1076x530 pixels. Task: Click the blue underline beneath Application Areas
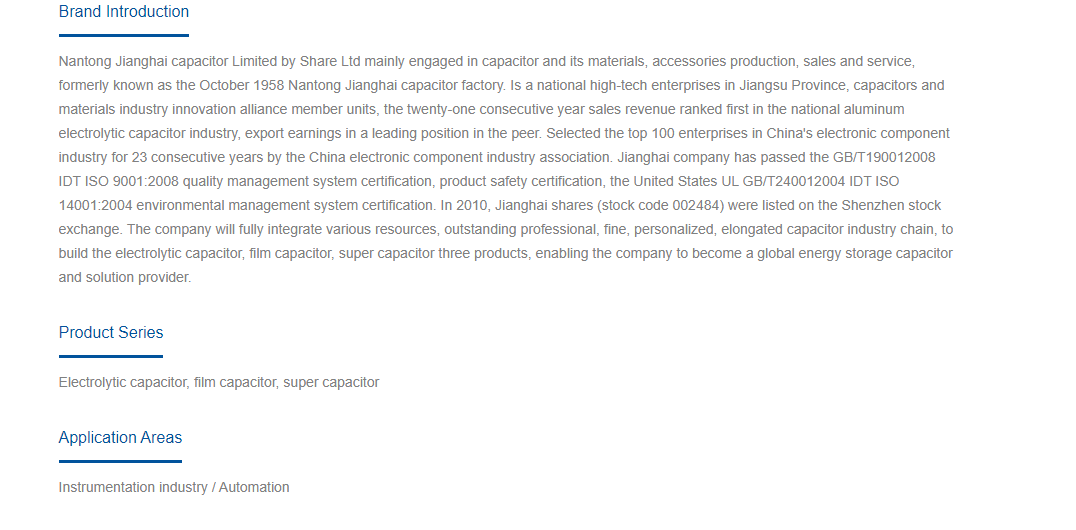point(120,461)
